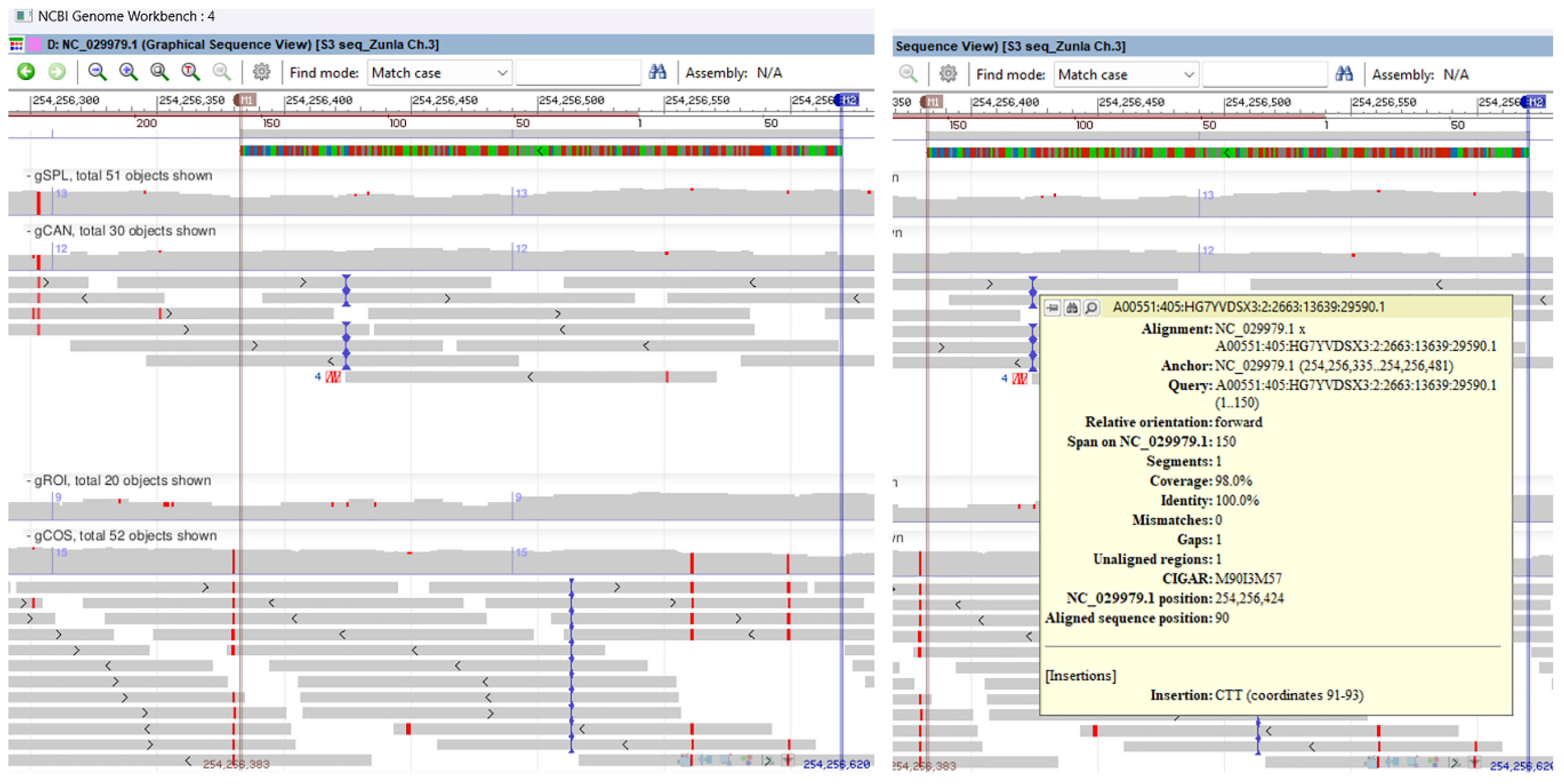Select Match case in Find mode menu
The height and width of the screenshot is (784, 1564).
click(412, 72)
